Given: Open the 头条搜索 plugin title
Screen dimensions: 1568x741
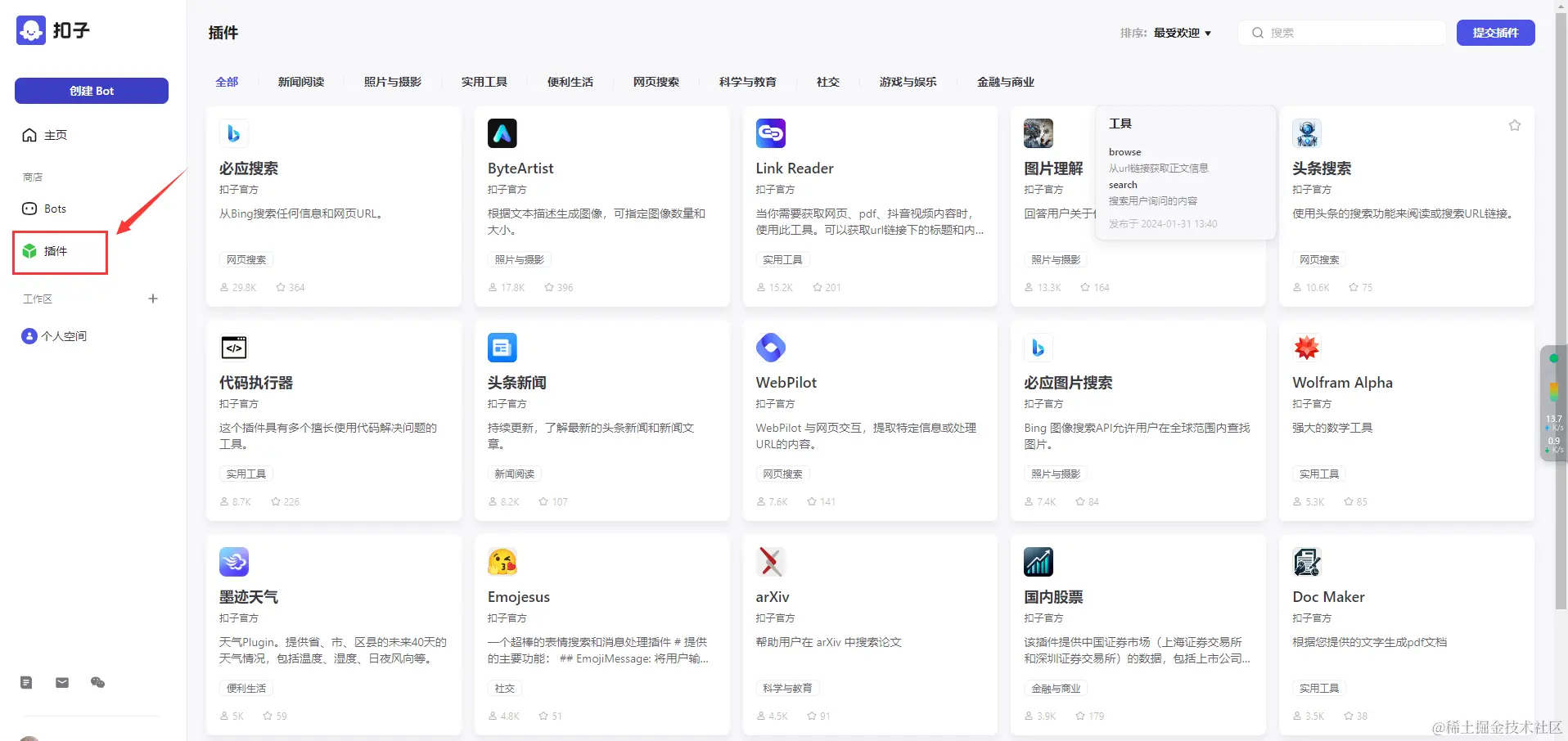Looking at the screenshot, I should click(1322, 168).
